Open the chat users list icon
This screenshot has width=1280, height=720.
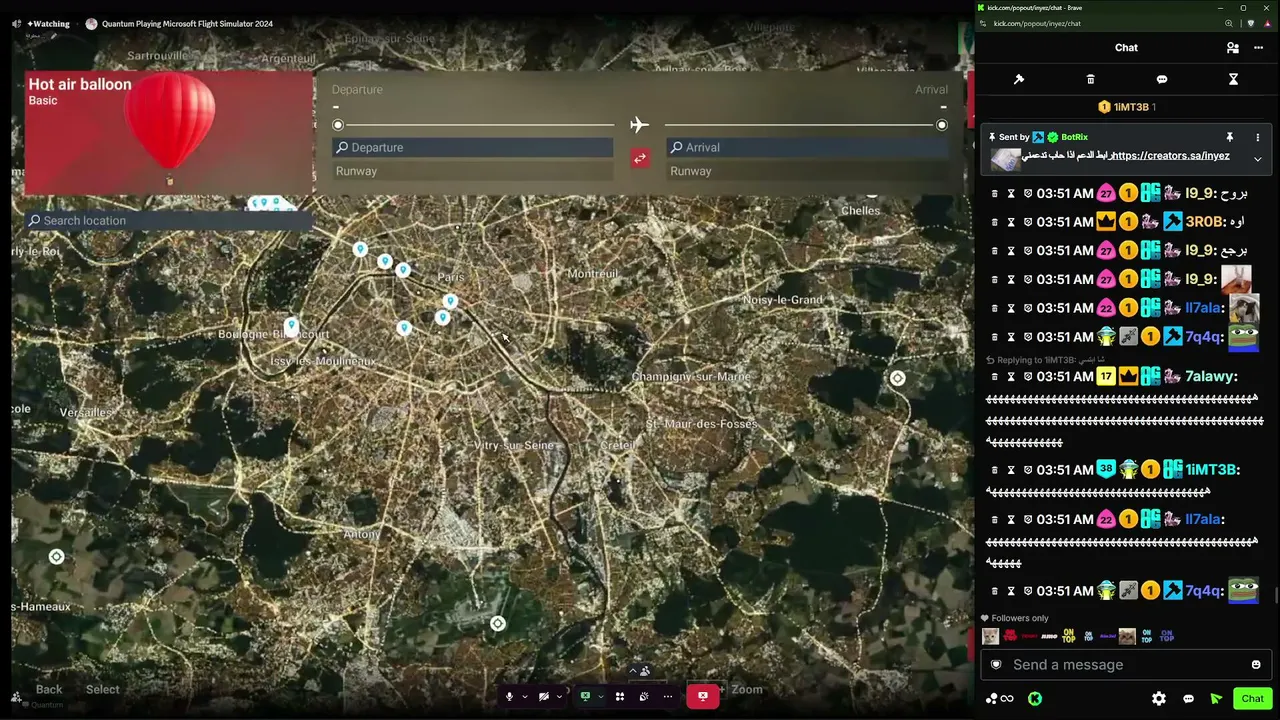pos(1232,47)
